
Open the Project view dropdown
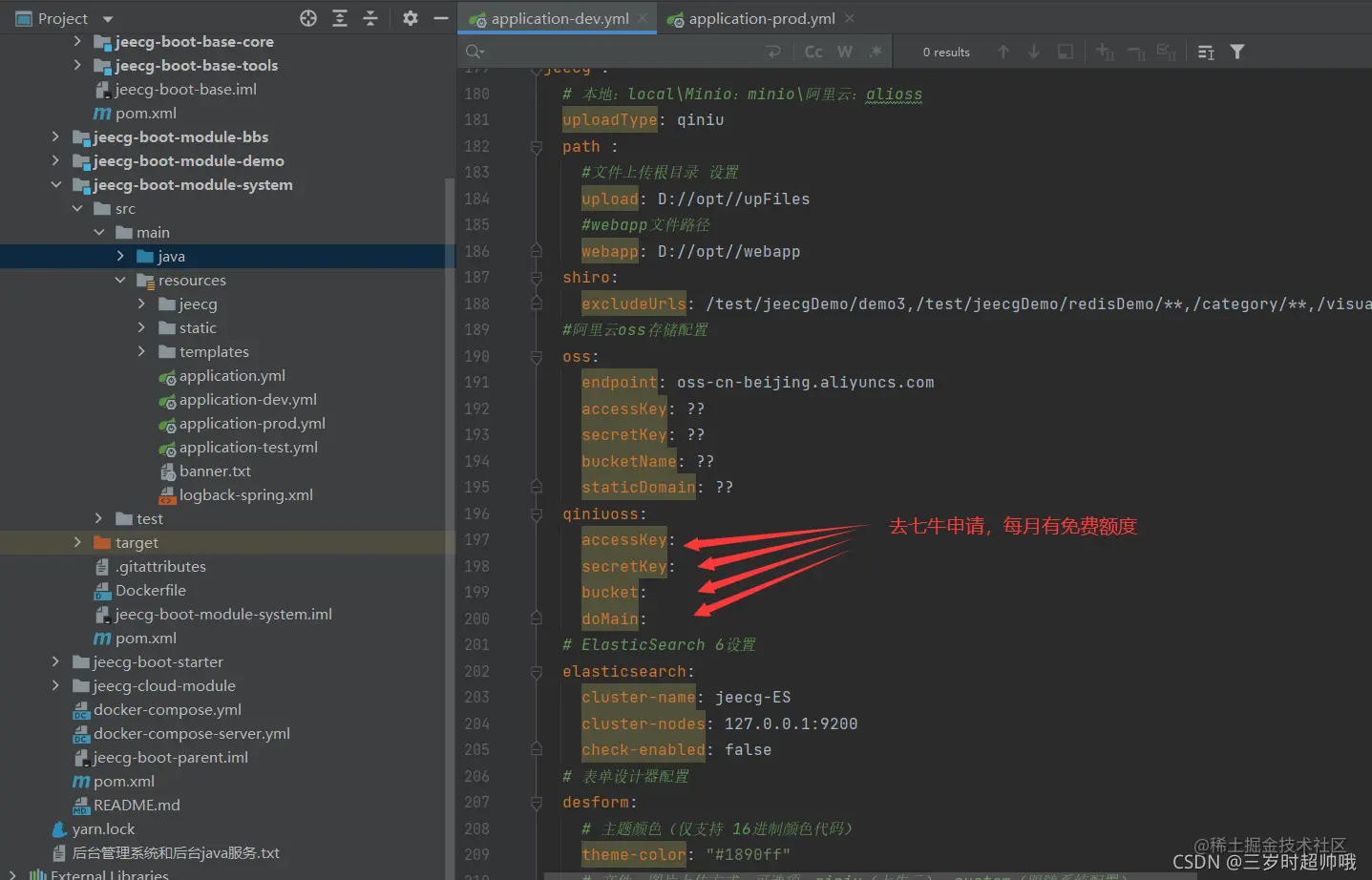coord(108,19)
